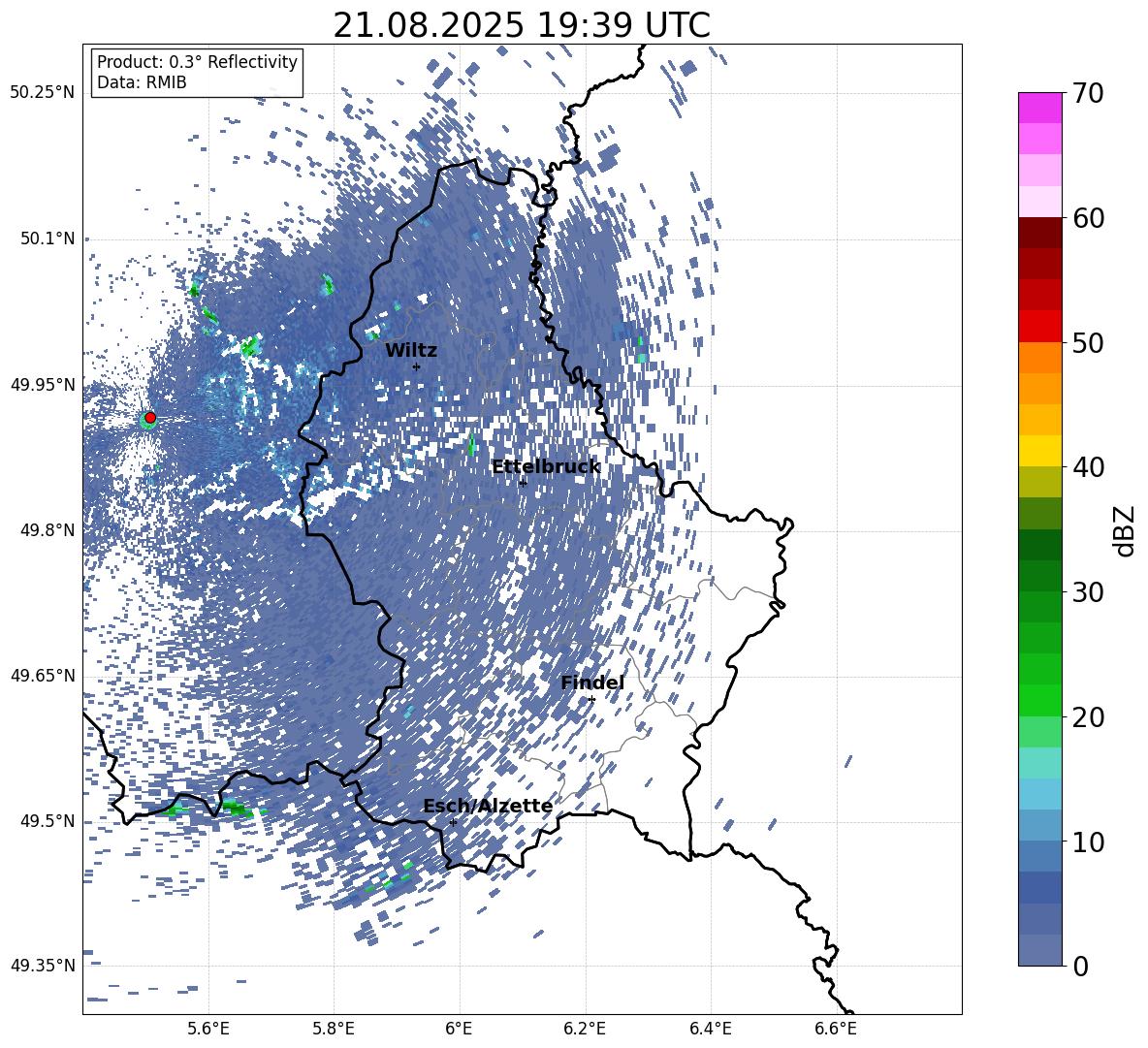Click the Wiltz city label
The width and height of the screenshot is (1148, 1048).
pos(411,351)
